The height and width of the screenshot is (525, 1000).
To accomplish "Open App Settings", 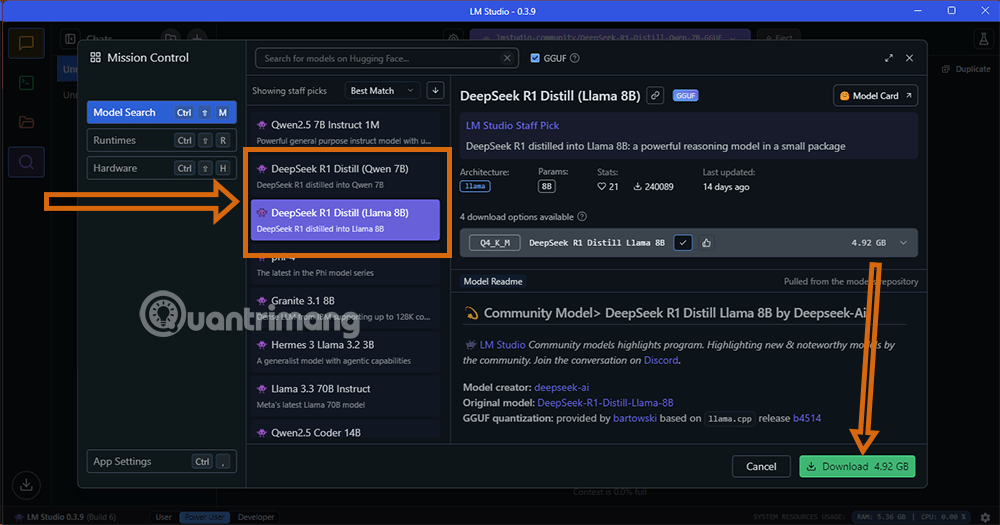I will 161,461.
